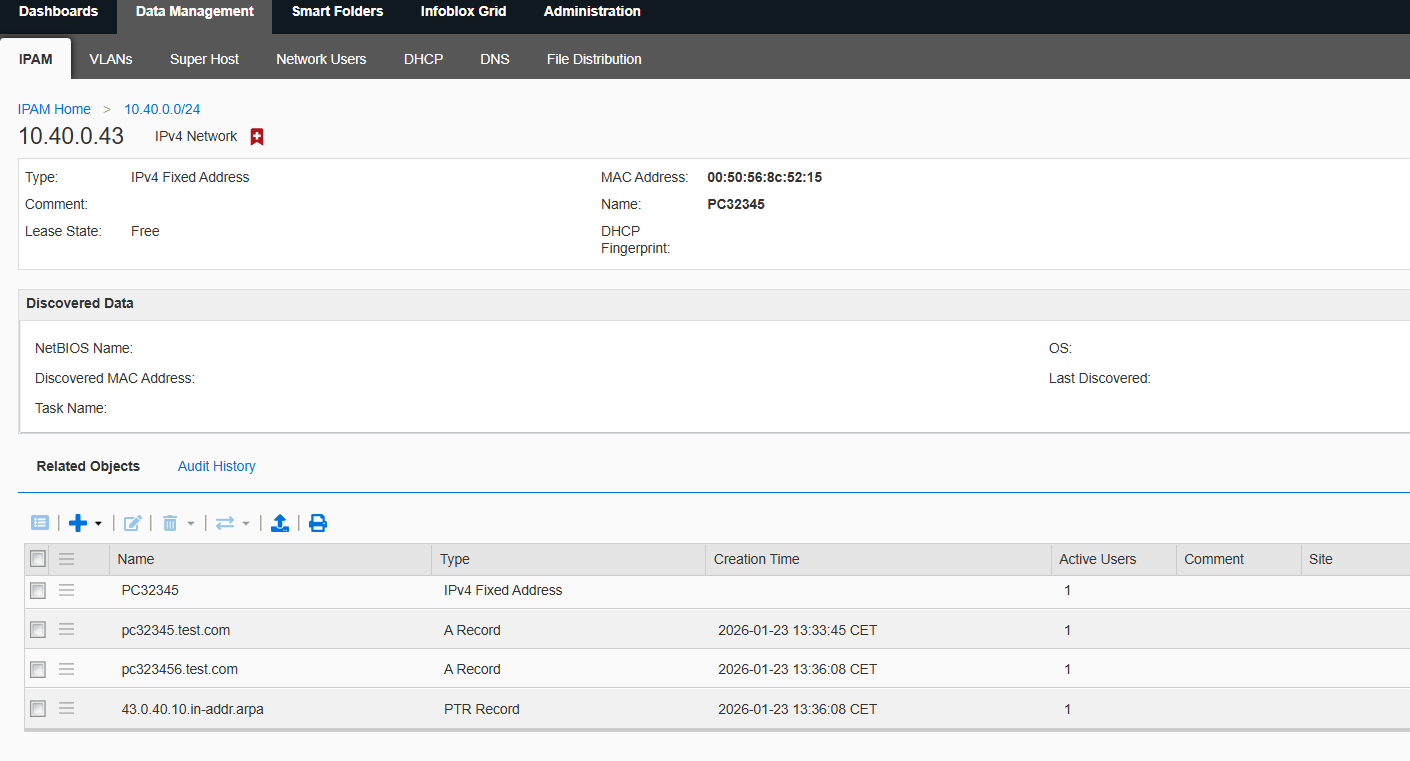Click the Lease State value Free
The width and height of the screenshot is (1410, 761).
145,231
